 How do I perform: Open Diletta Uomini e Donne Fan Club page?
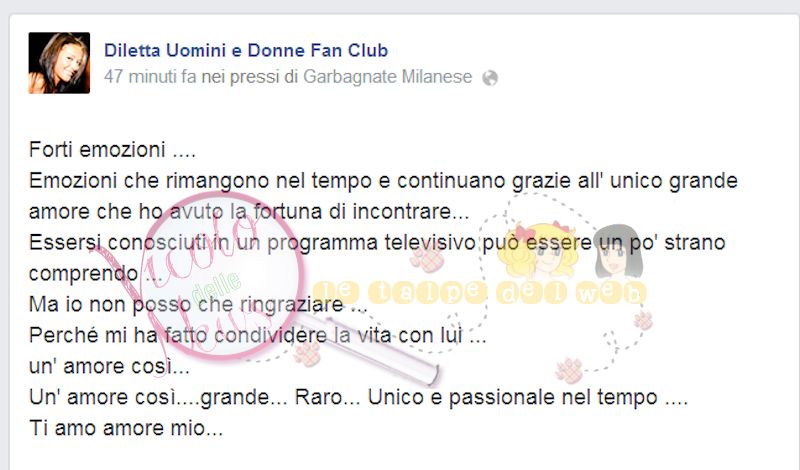click(x=246, y=51)
